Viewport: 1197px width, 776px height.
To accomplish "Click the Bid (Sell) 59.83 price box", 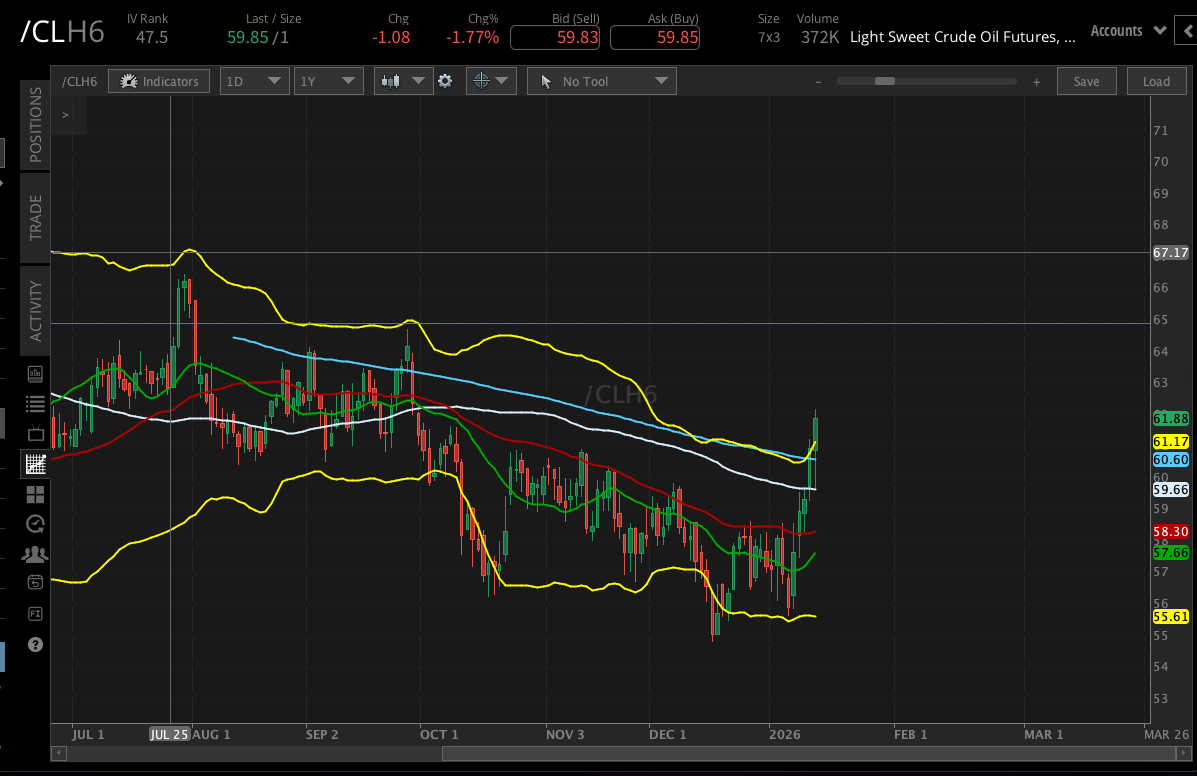I will (x=555, y=37).
